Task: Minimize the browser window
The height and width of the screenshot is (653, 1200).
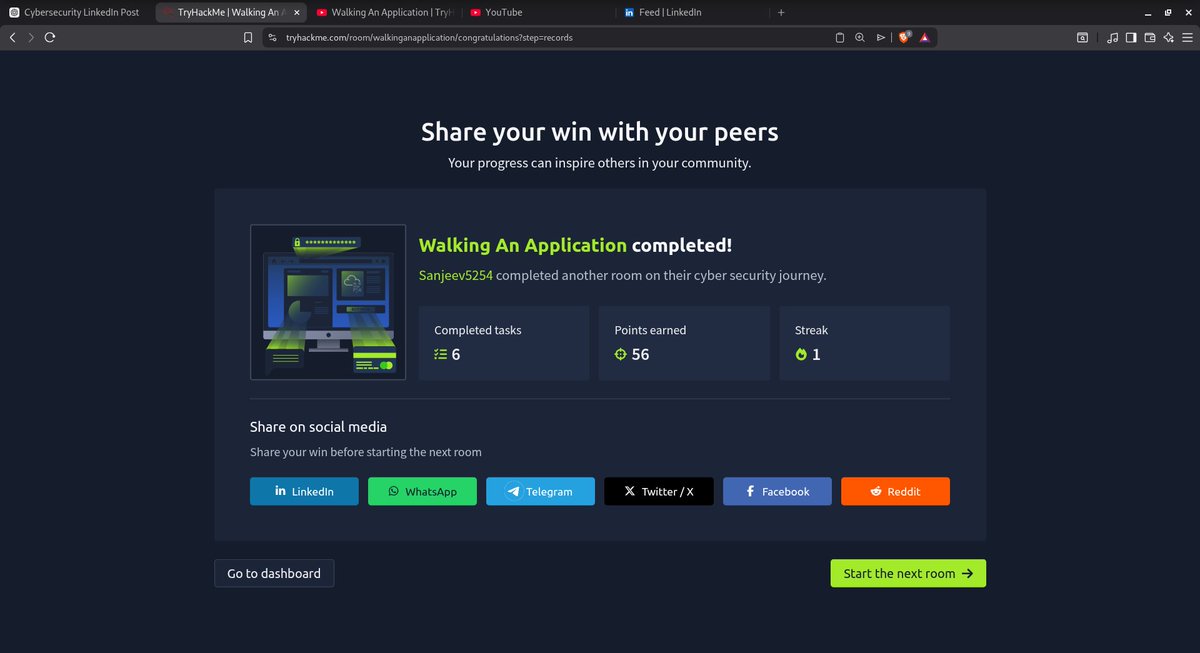Action: coord(1149,12)
